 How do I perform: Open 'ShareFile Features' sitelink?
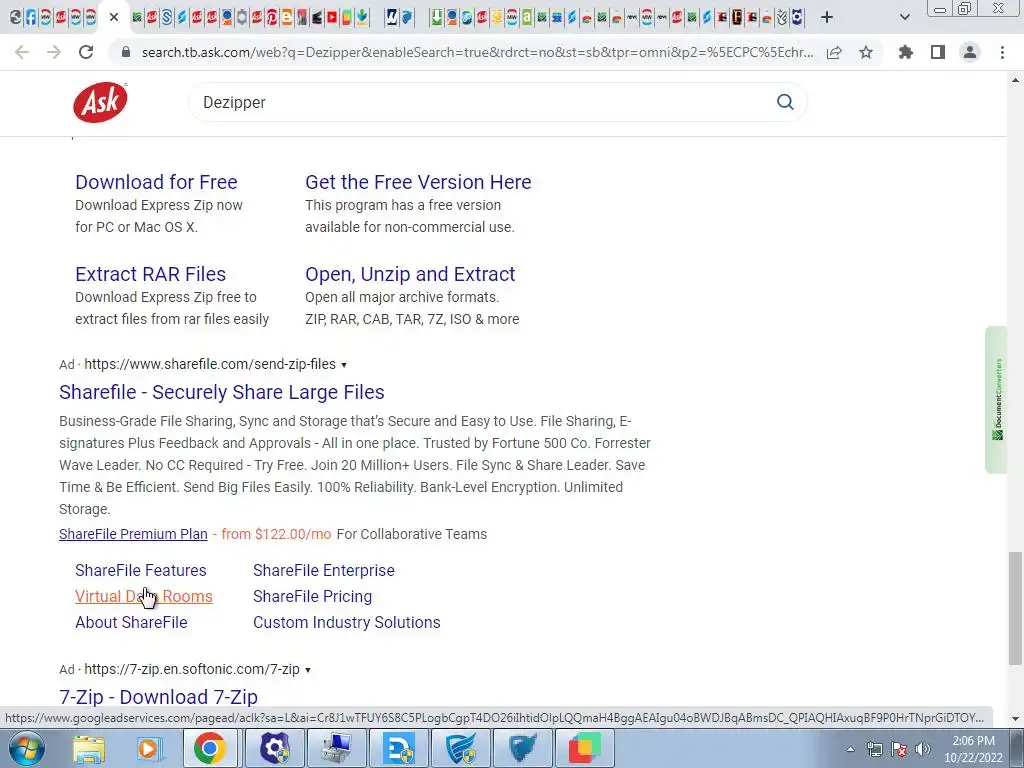pyautogui.click(x=140, y=570)
